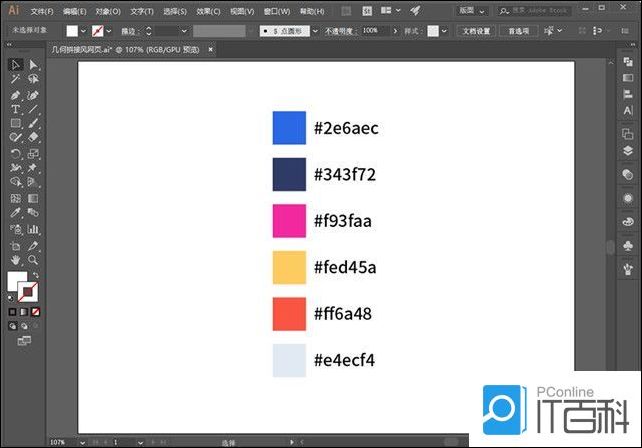Select the Lasso tool
Screen dimensions: 642x448
pyautogui.click(x=33, y=79)
